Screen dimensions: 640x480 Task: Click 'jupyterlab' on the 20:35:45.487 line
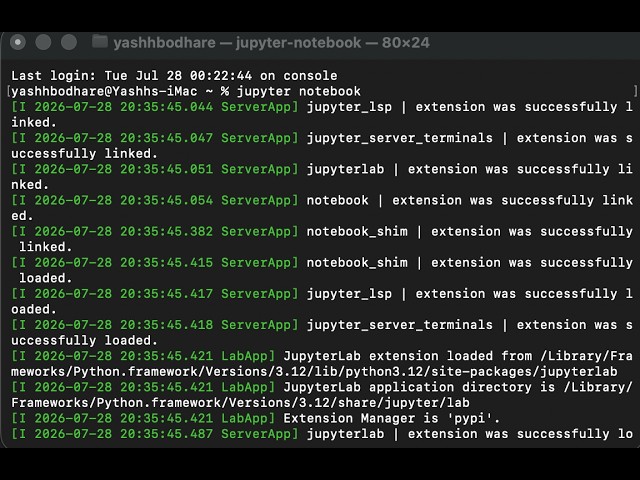(x=345, y=434)
